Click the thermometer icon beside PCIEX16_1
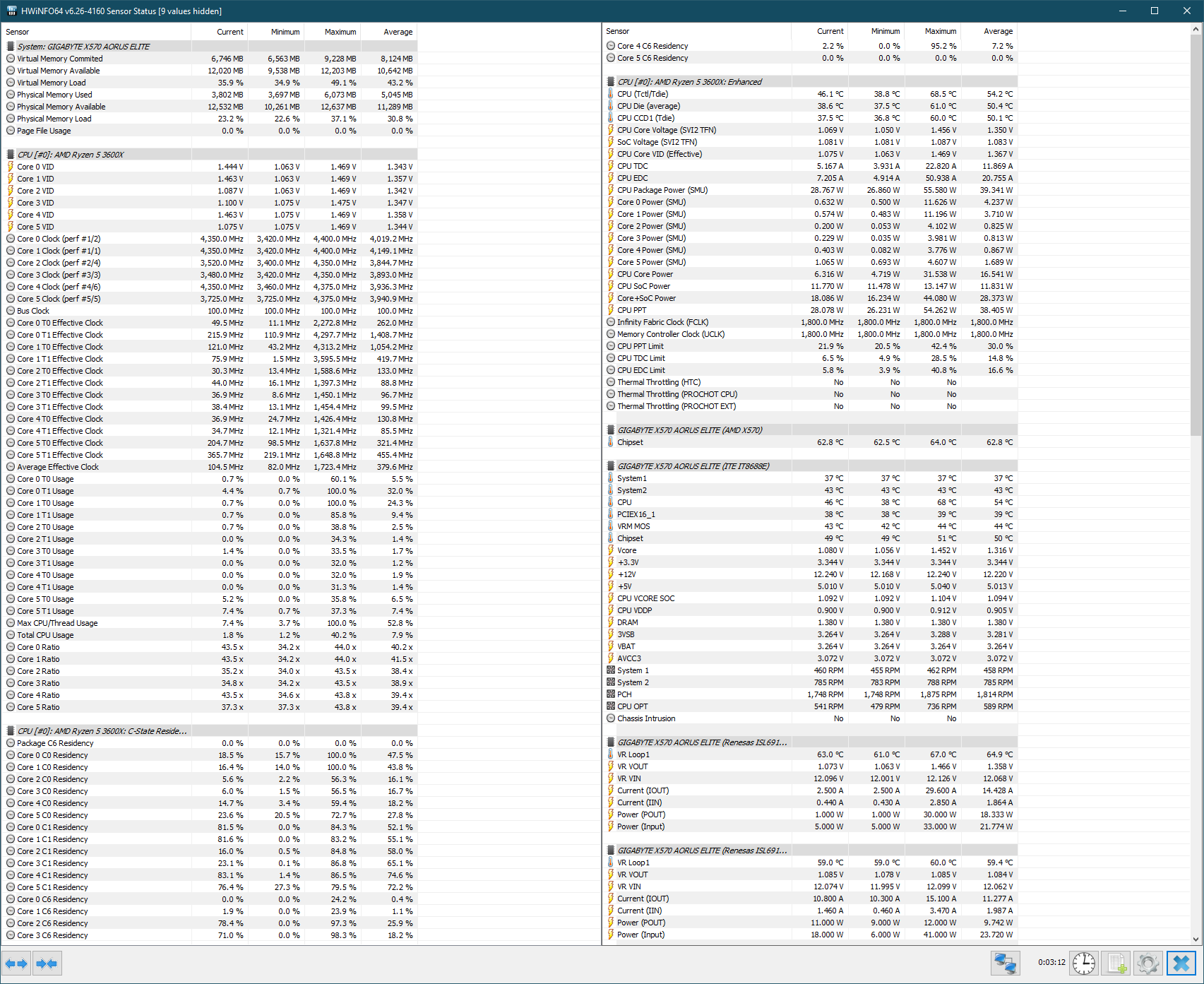1204x984 pixels. pyautogui.click(x=611, y=514)
